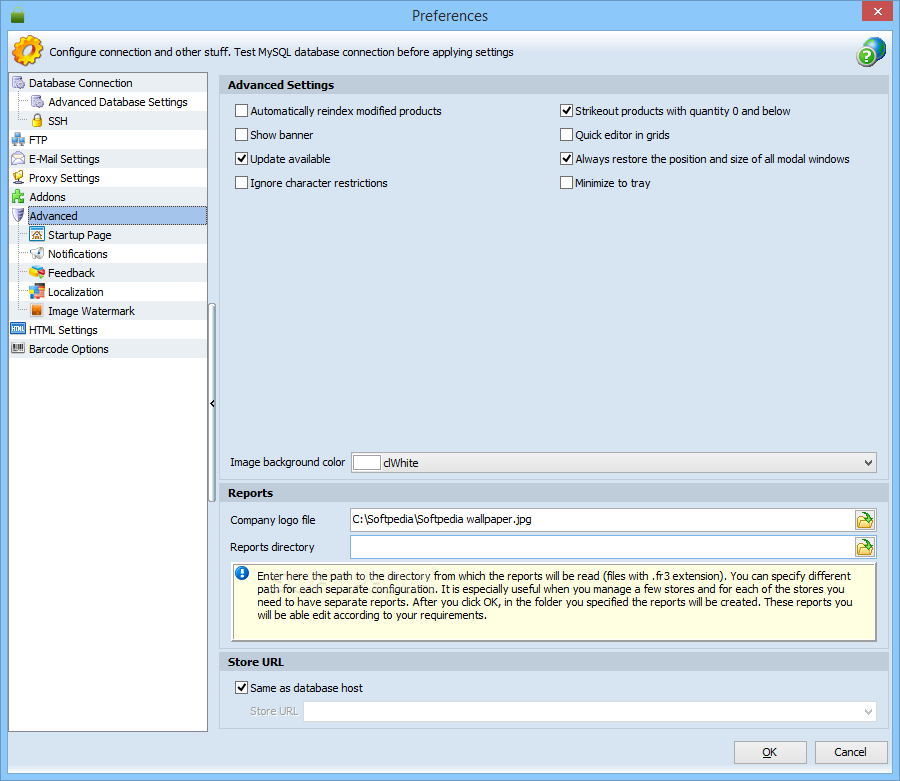
Task: Click the HTML Settings icon
Action: [18, 329]
